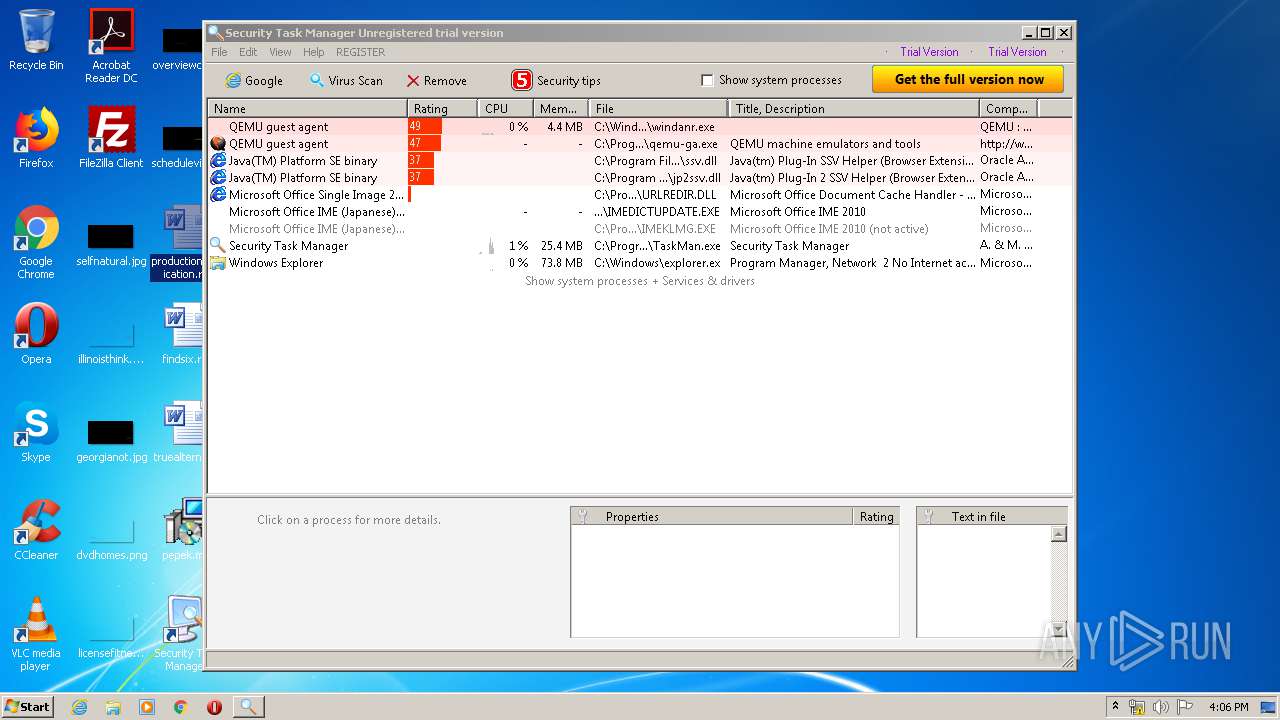Sort by Mem... column header
This screenshot has width=1280, height=720.
560,108
